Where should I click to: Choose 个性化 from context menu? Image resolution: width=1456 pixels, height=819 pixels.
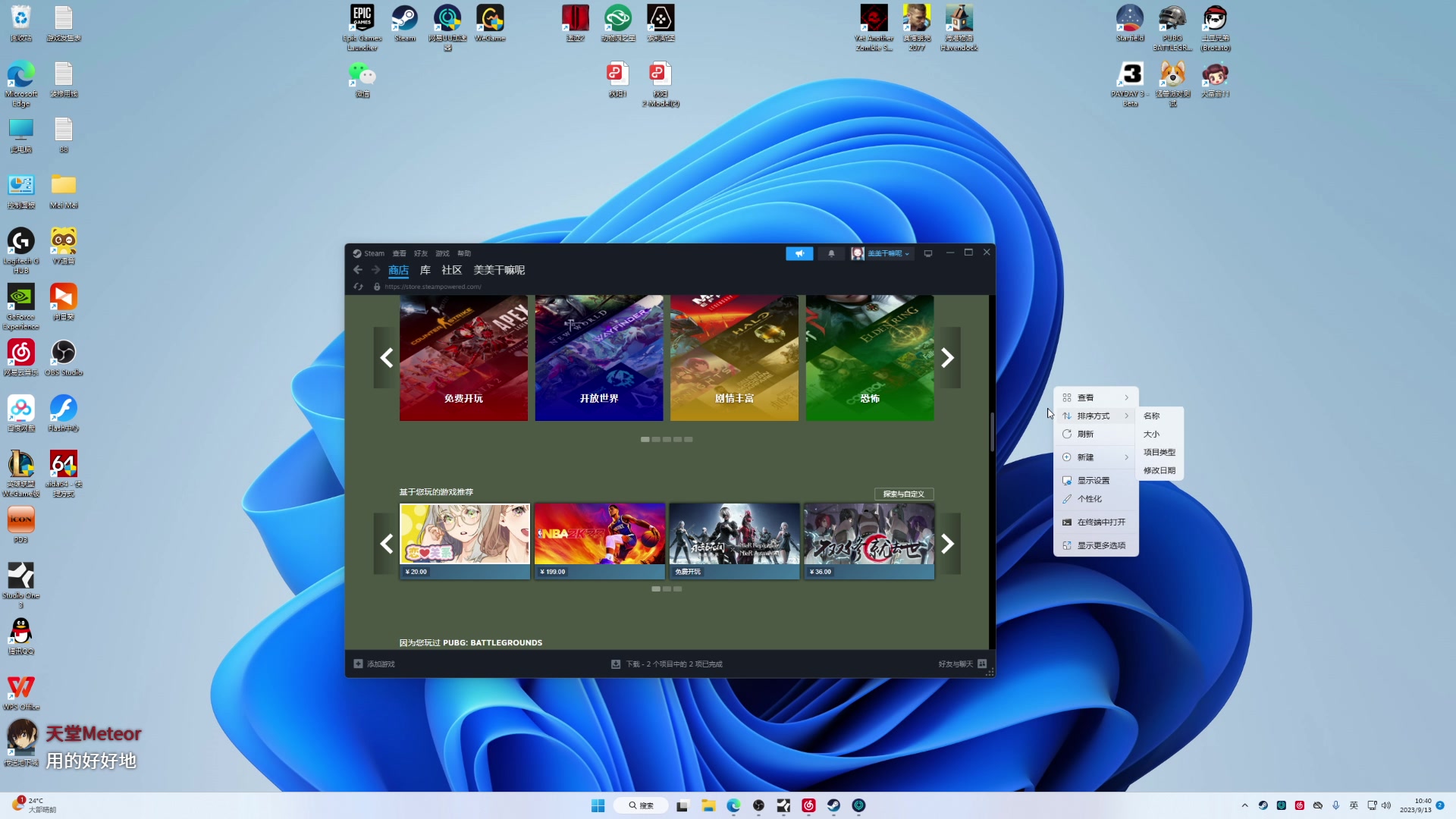tap(1096, 499)
